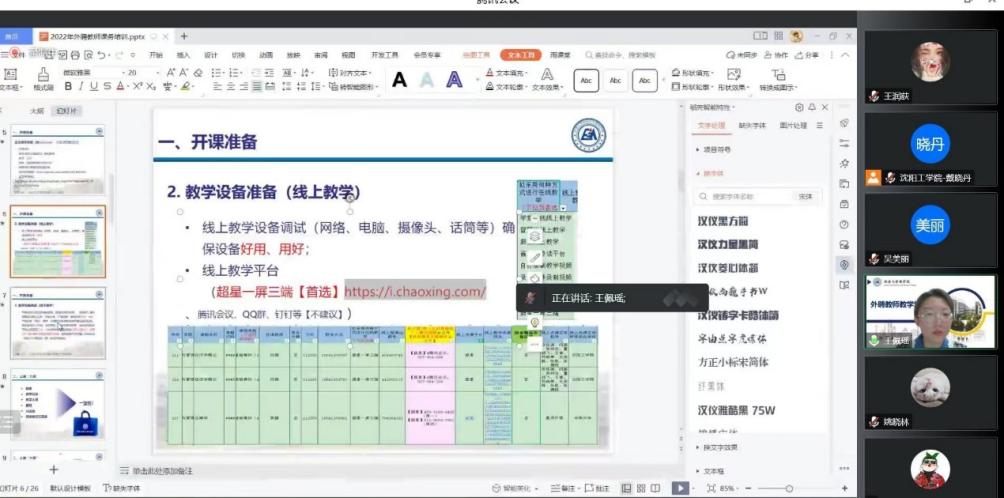Expand the 形状轮廓 dropdown
The image size is (1004, 498).
click(711, 87)
